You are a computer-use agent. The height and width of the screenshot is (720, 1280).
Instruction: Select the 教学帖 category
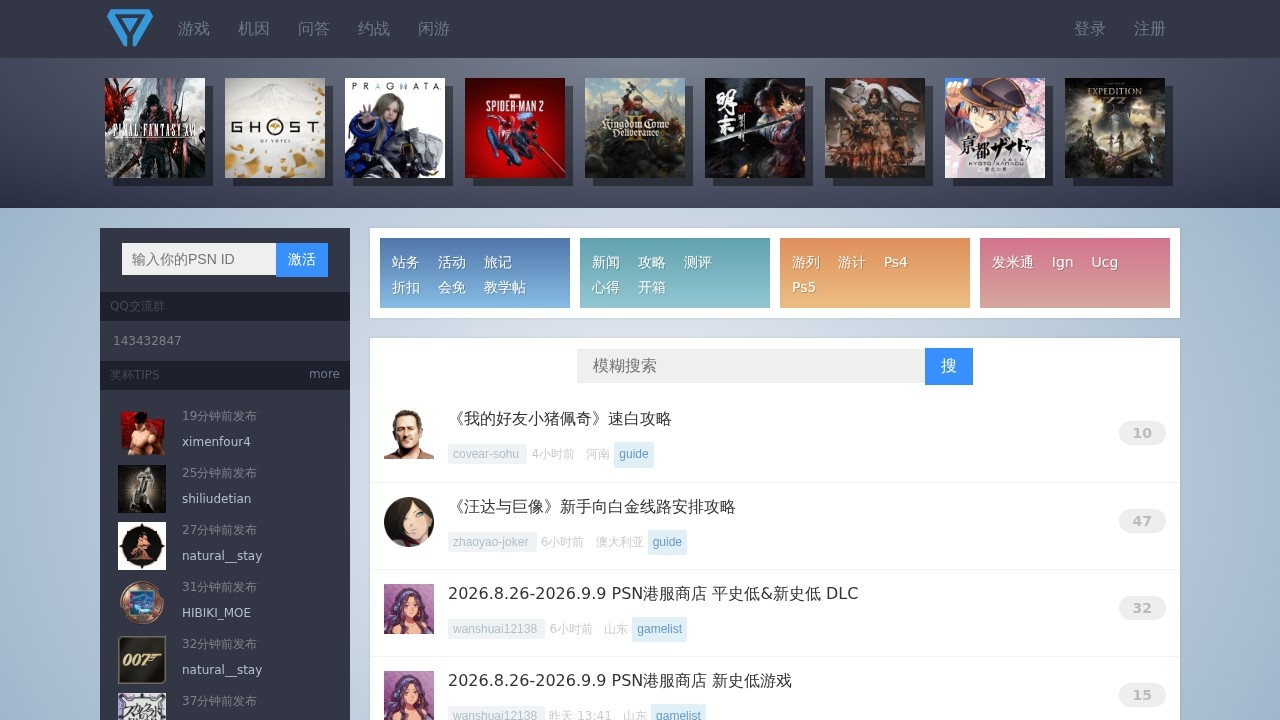pyautogui.click(x=505, y=287)
